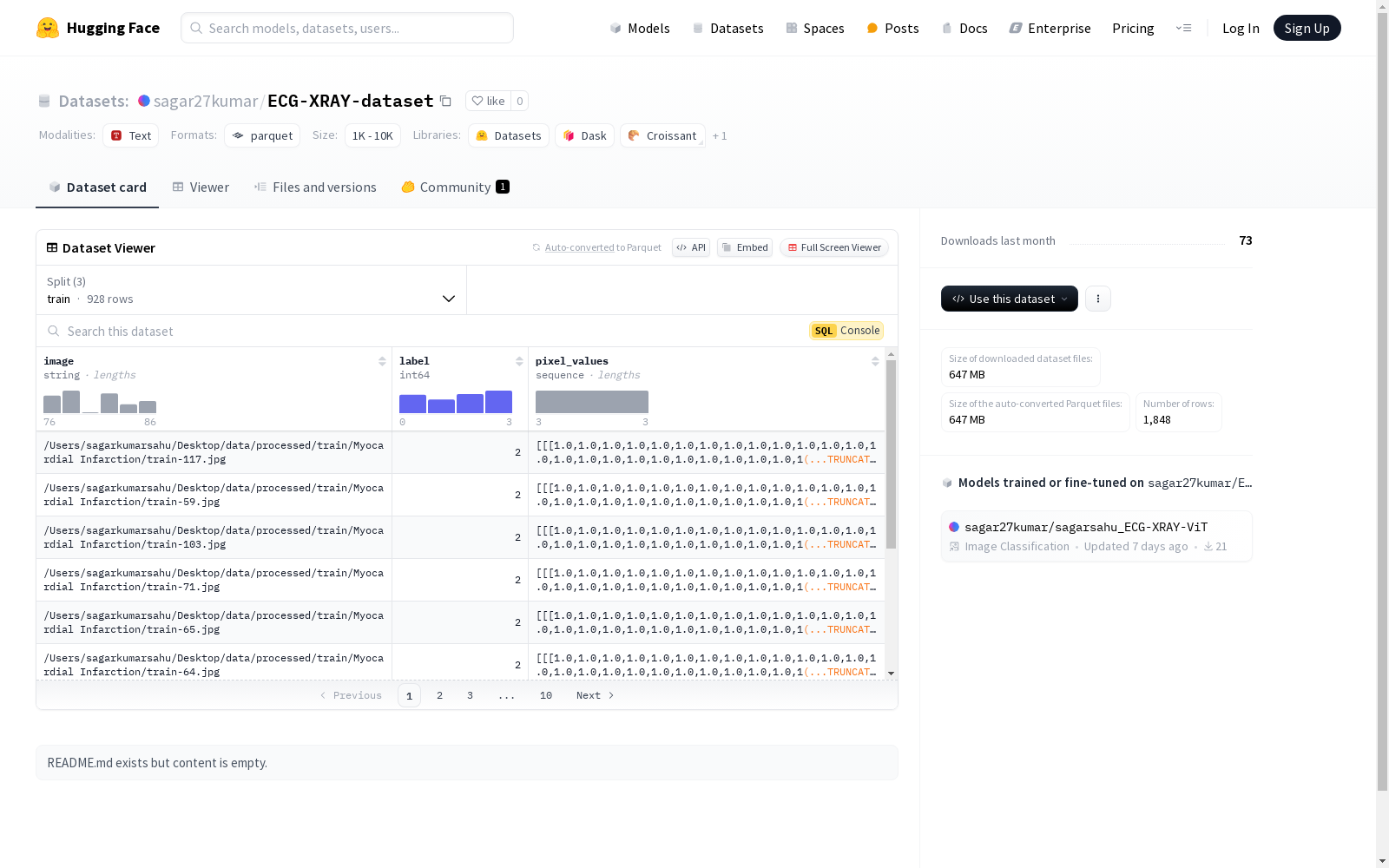Screen dimensions: 1389x868
Task: Select the train-59.jpg row cell
Action: [214, 495]
